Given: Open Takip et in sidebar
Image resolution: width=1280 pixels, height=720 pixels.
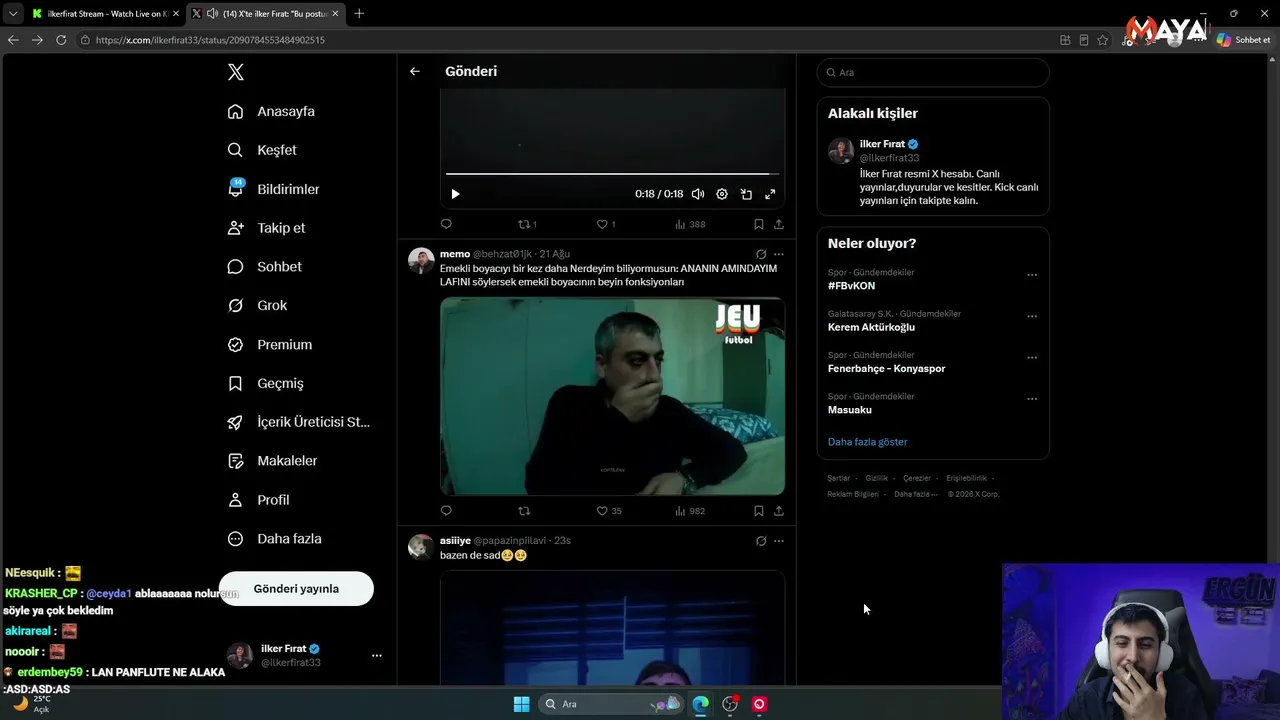Looking at the screenshot, I should (x=266, y=228).
